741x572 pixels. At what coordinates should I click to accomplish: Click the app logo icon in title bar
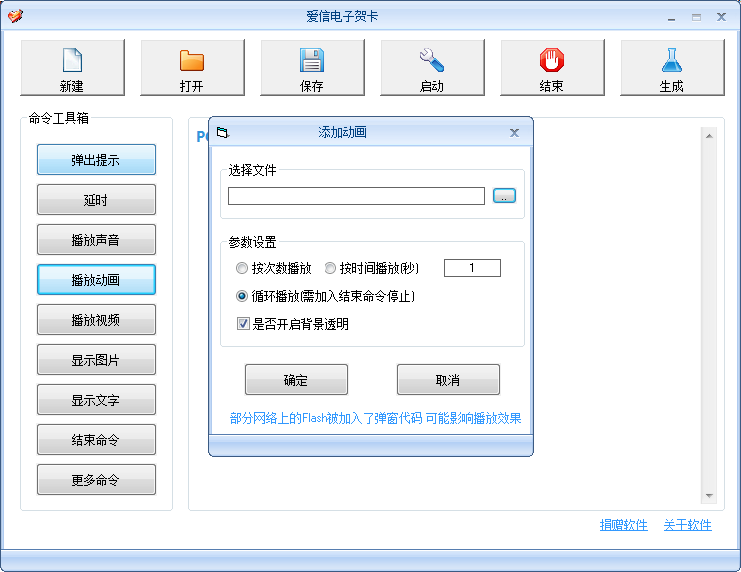coord(15,16)
